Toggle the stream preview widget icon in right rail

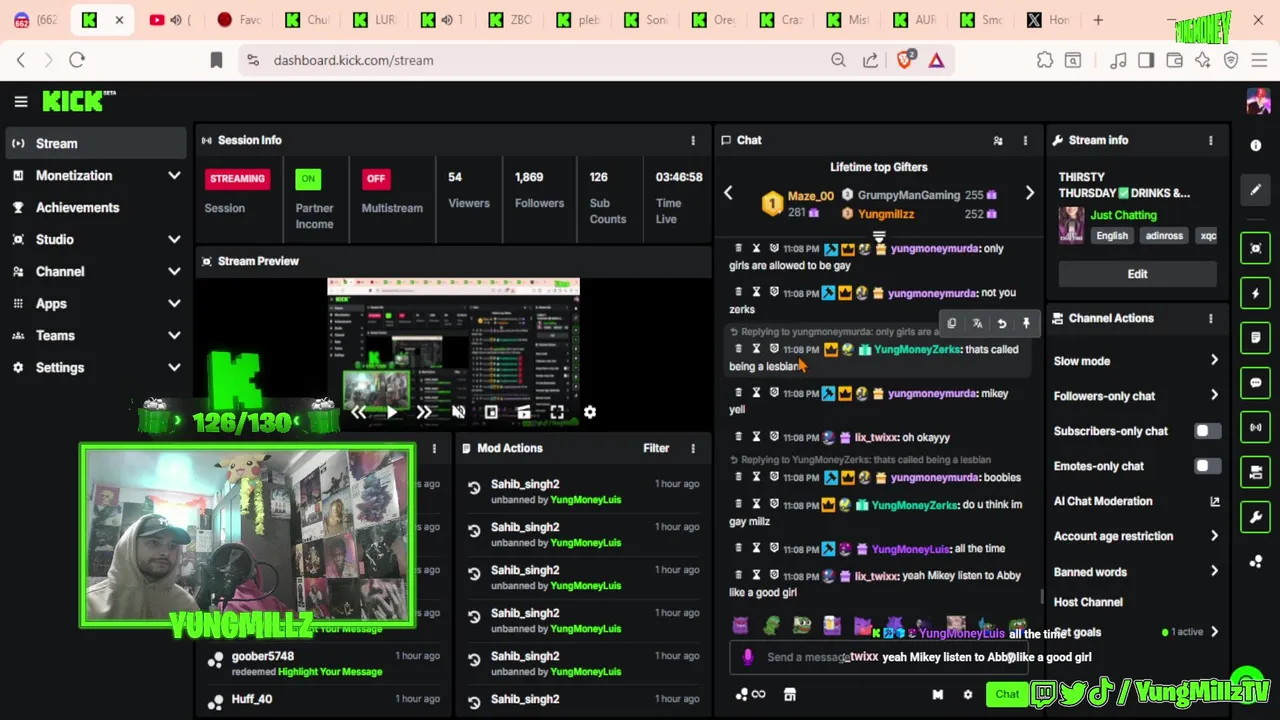[1256, 248]
